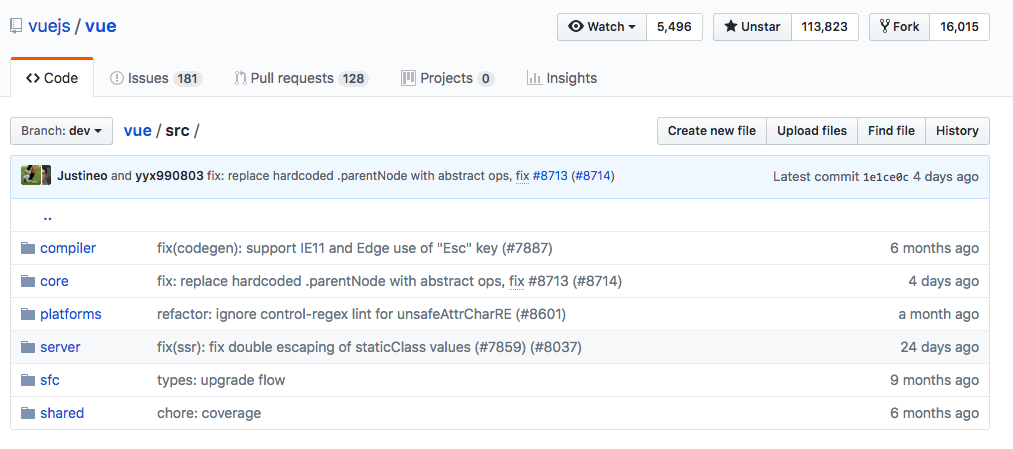This screenshot has width=1013, height=449.
Task: Click the shared folder icon
Action: tap(28, 413)
